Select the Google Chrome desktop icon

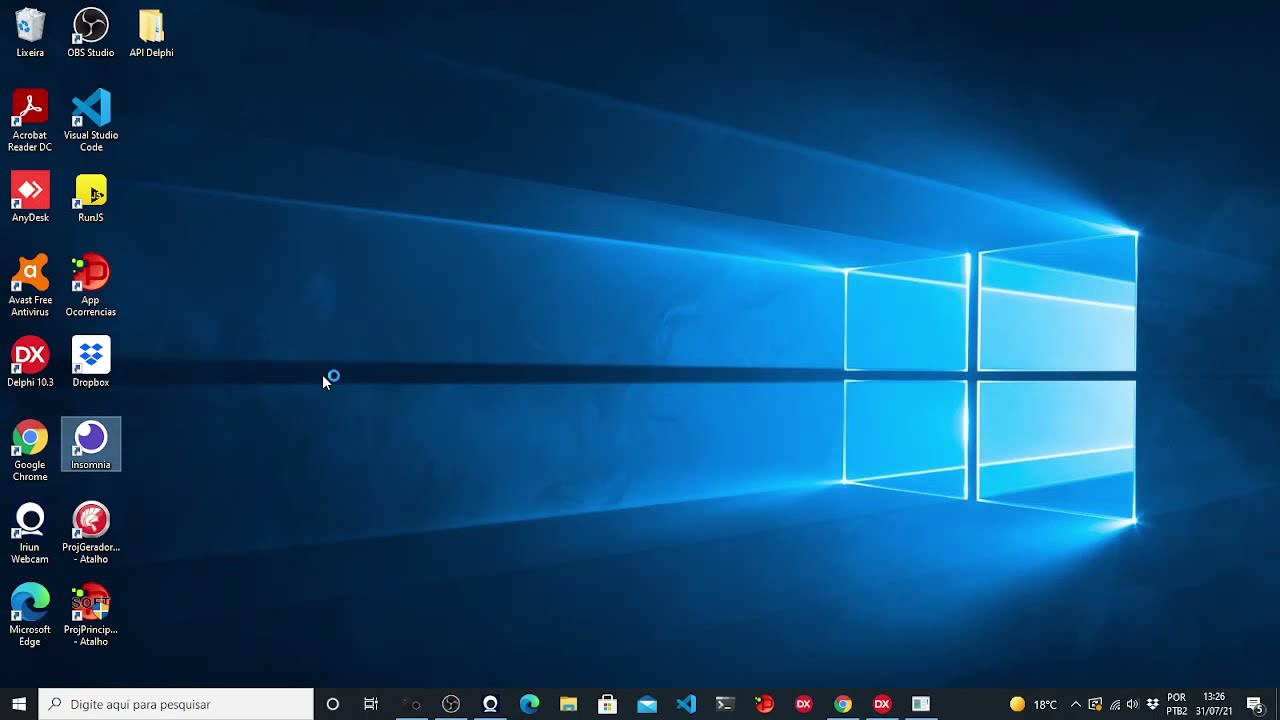pyautogui.click(x=30, y=451)
